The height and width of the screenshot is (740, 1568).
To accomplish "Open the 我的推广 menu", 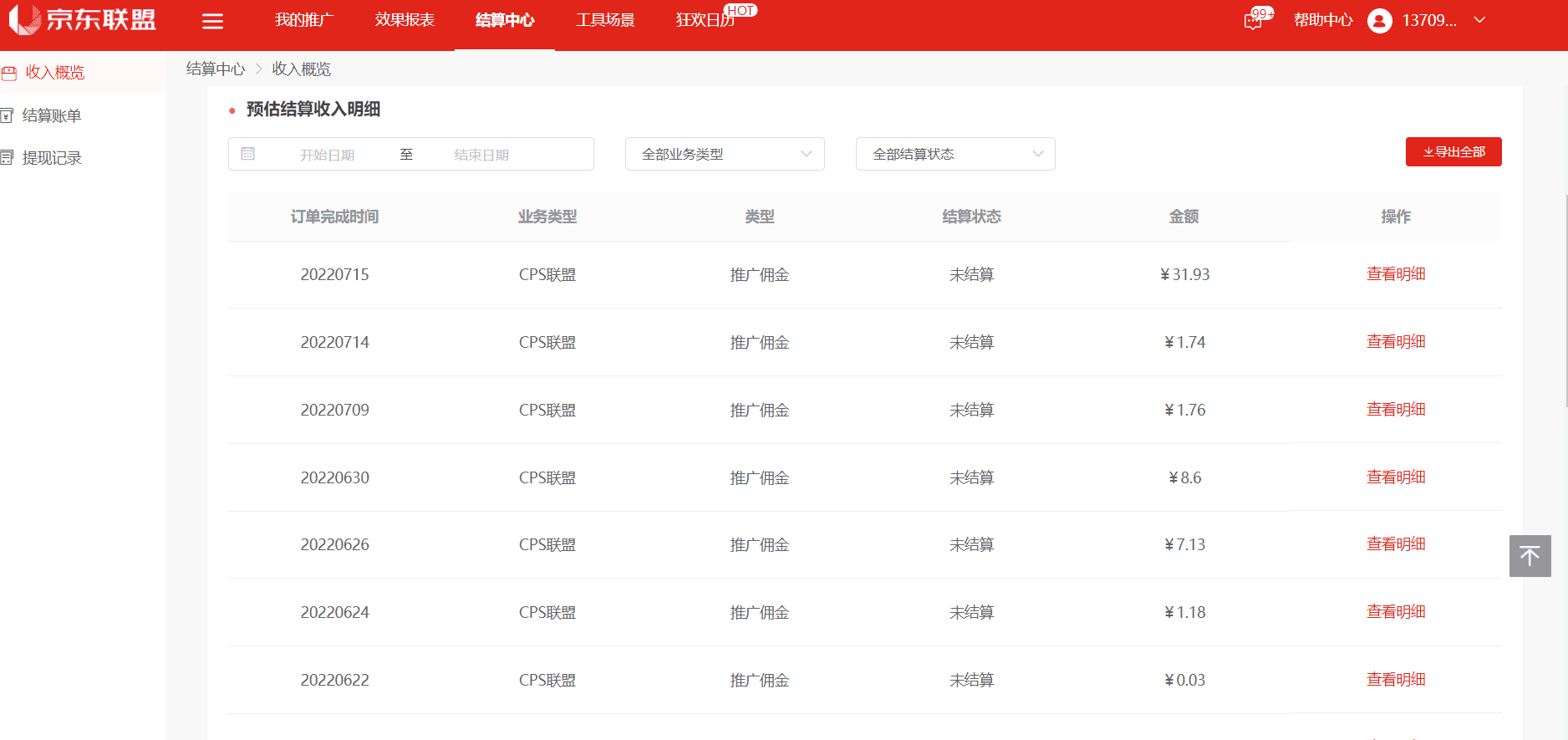I will (x=304, y=20).
